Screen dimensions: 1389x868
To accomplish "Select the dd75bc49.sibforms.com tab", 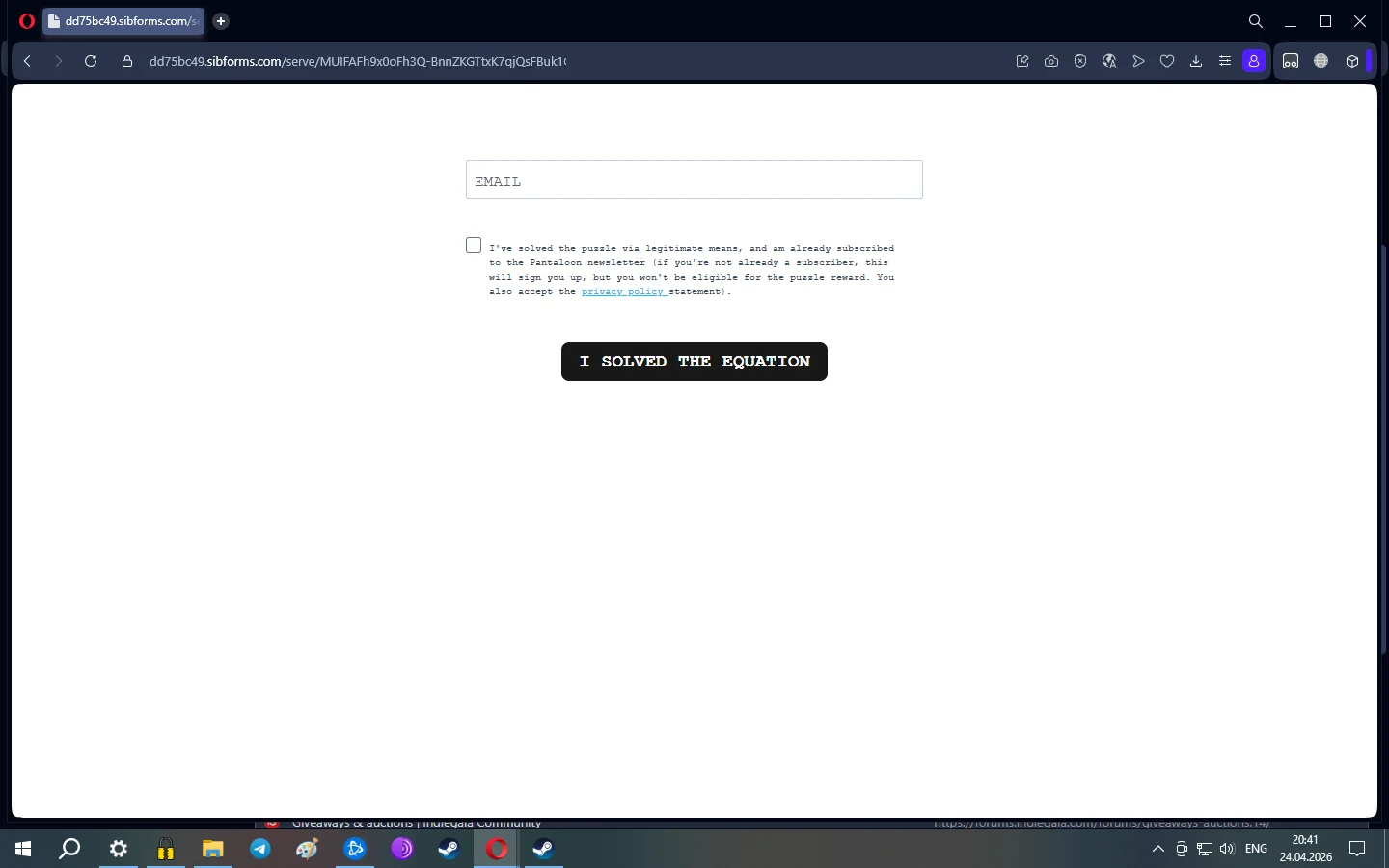I will pyautogui.click(x=123, y=21).
